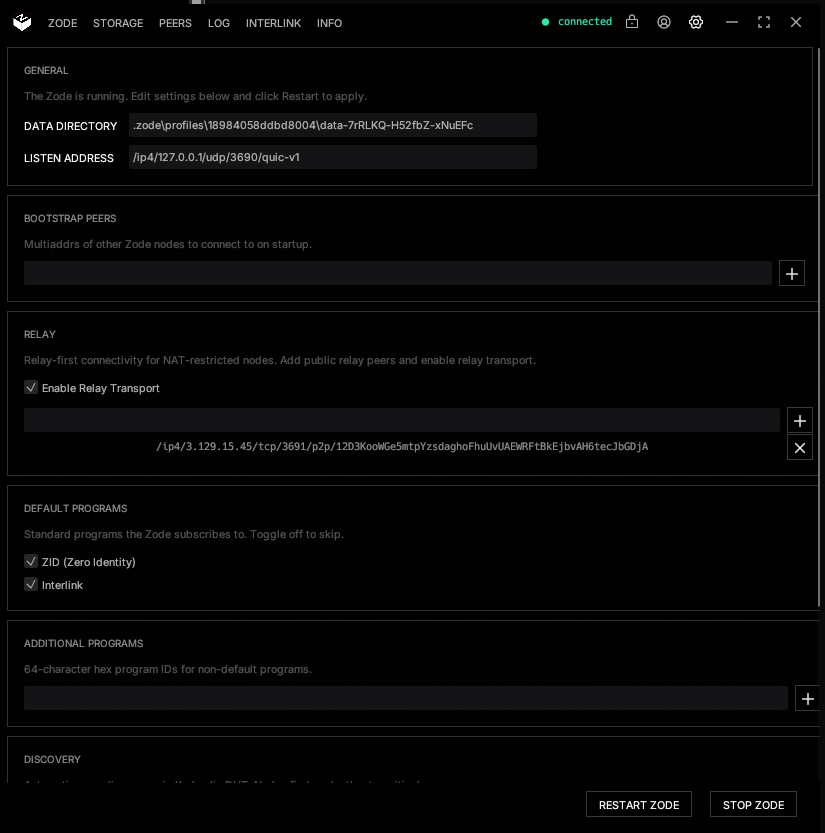The height and width of the screenshot is (833, 825).
Task: Focus the Bootstrap Peers multiaddr field
Action: click(x=398, y=273)
